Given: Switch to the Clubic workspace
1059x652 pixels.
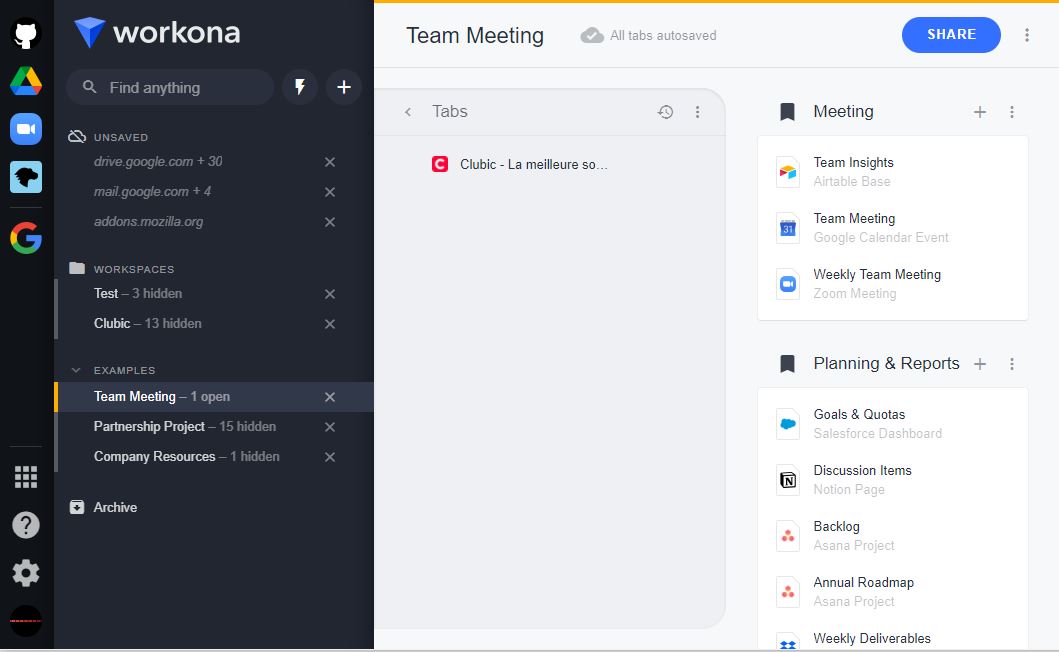Looking at the screenshot, I should 148,323.
